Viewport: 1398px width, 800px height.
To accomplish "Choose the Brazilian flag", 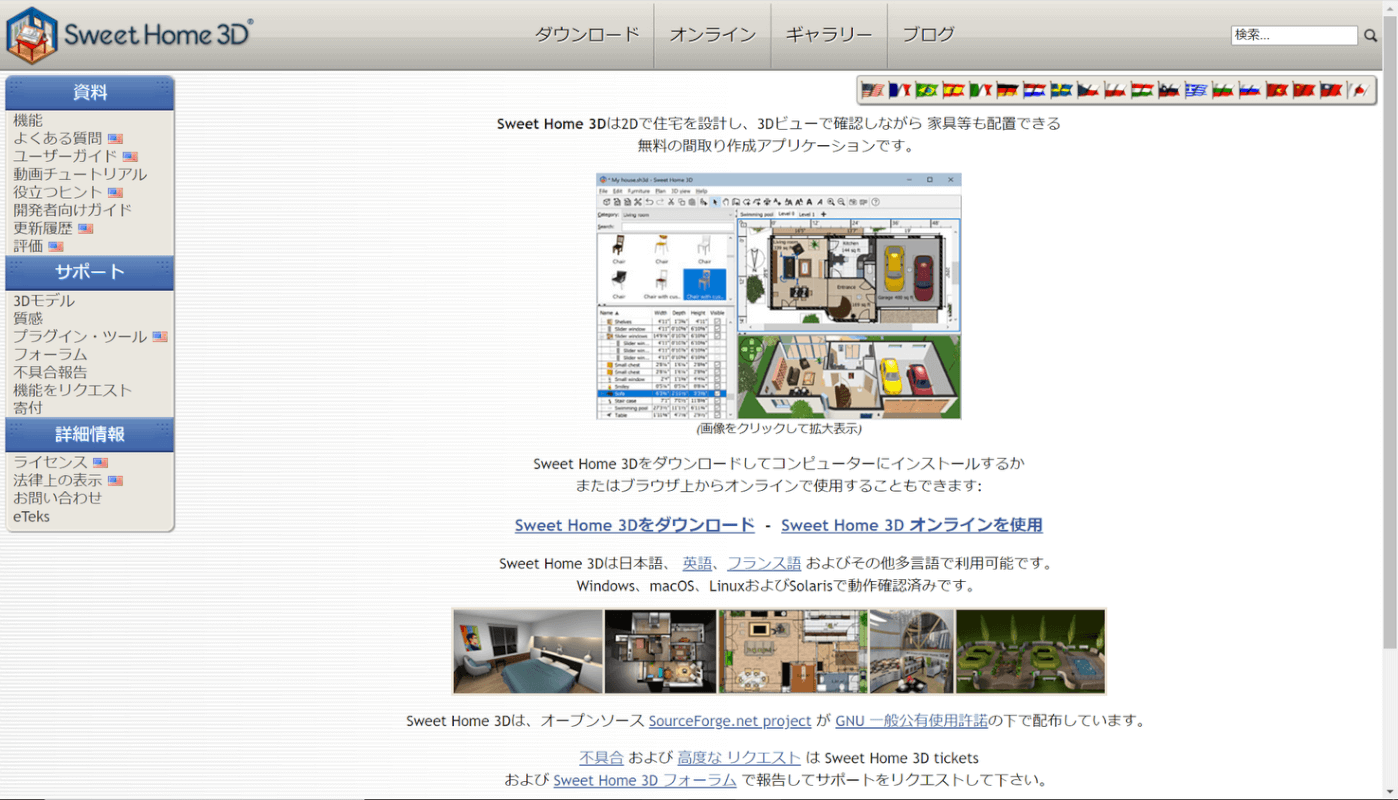I will click(927, 90).
